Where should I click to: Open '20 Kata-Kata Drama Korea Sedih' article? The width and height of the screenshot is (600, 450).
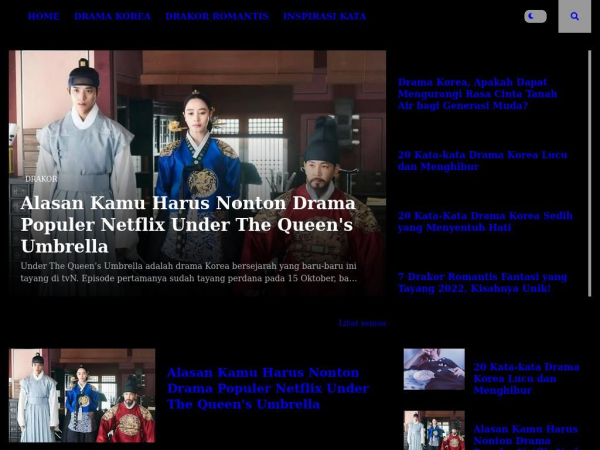click(485, 222)
